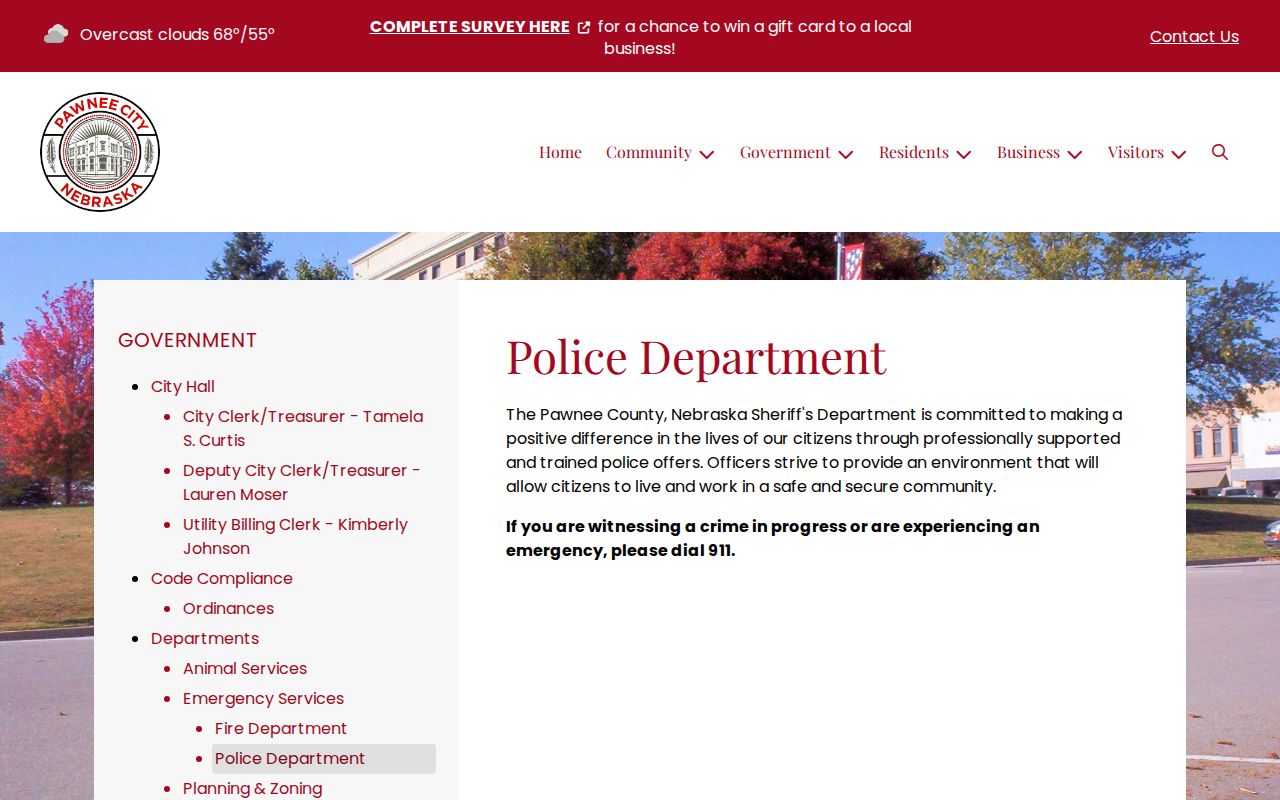1280x800 pixels.
Task: Open the Business menu item
Action: 1028,152
